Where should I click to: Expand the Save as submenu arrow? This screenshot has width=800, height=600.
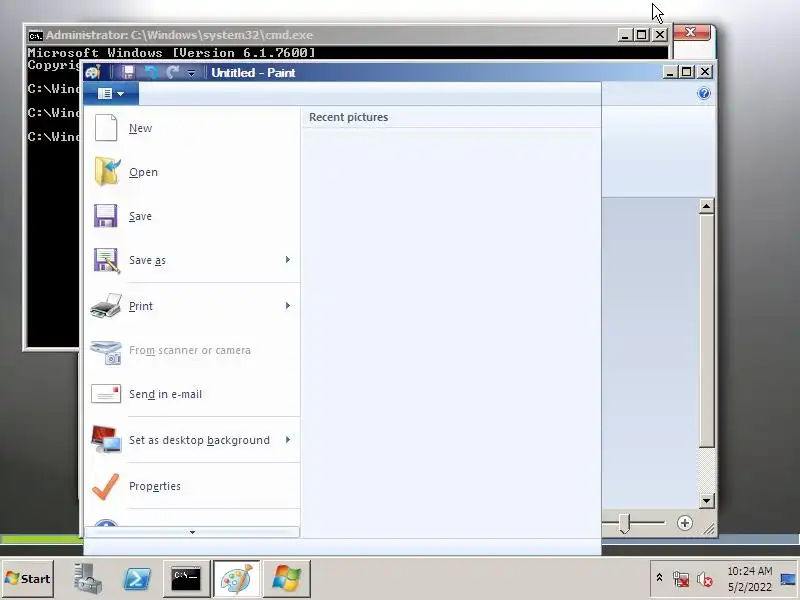coord(288,260)
